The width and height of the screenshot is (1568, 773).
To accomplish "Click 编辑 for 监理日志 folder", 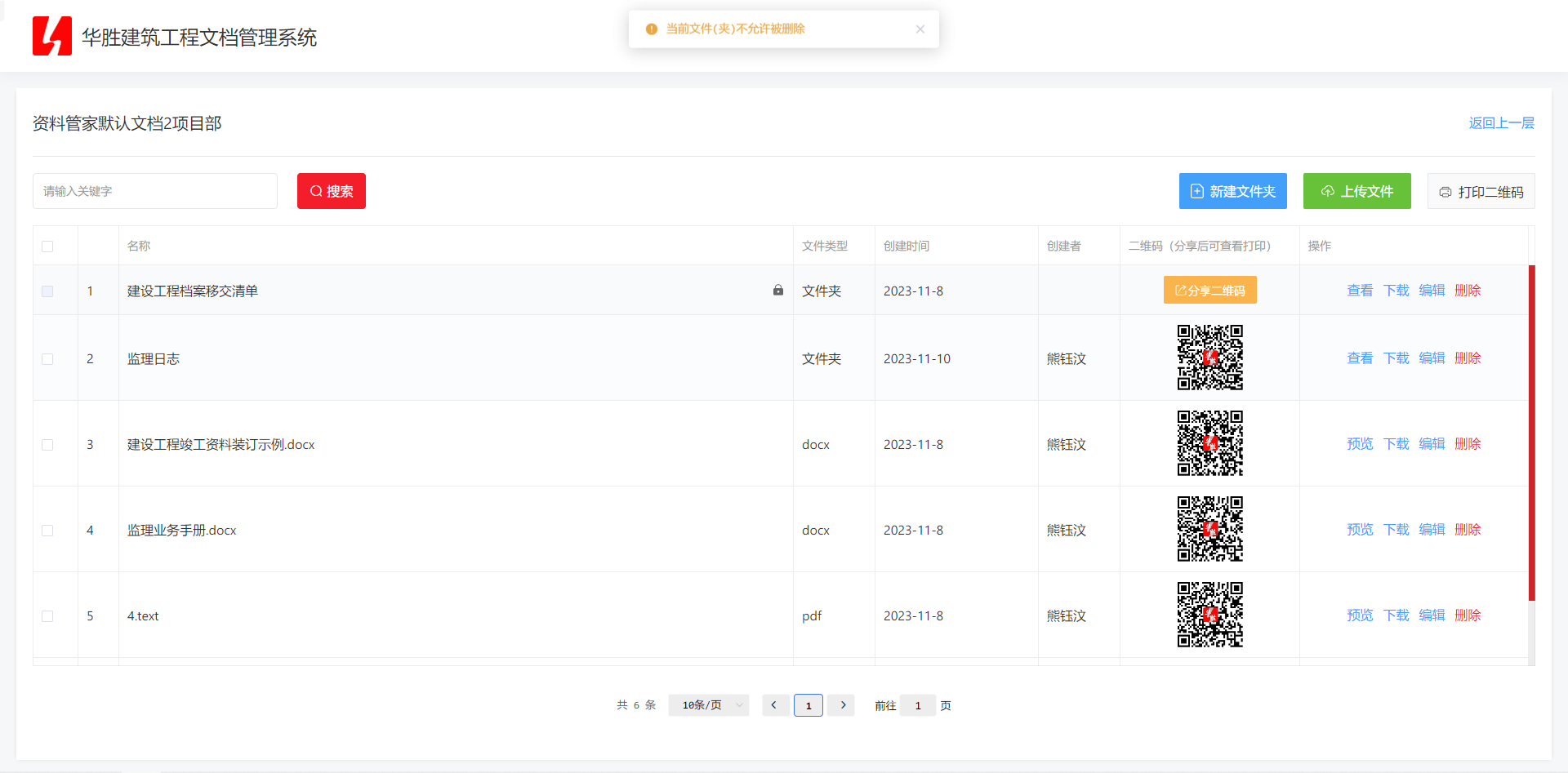I will coord(1432,358).
